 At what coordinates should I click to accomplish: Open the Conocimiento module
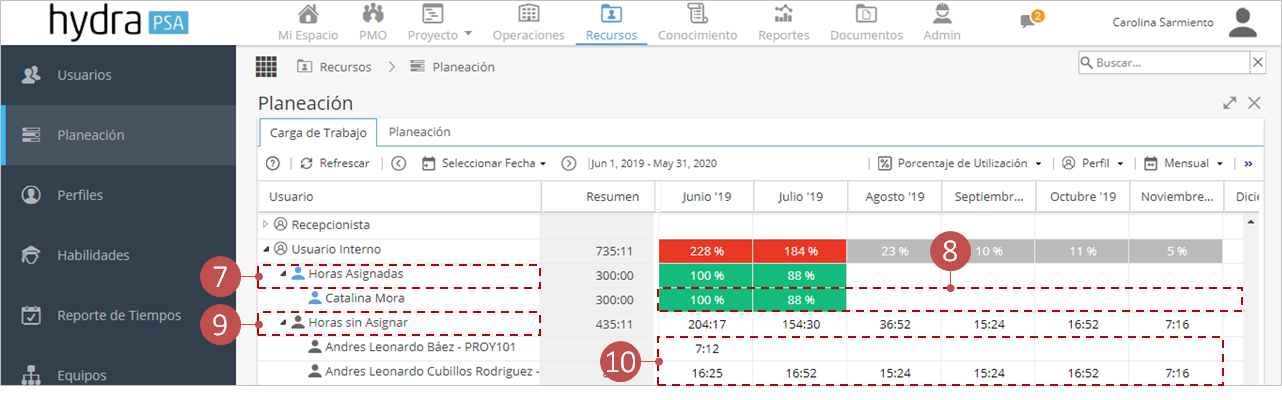click(x=697, y=14)
